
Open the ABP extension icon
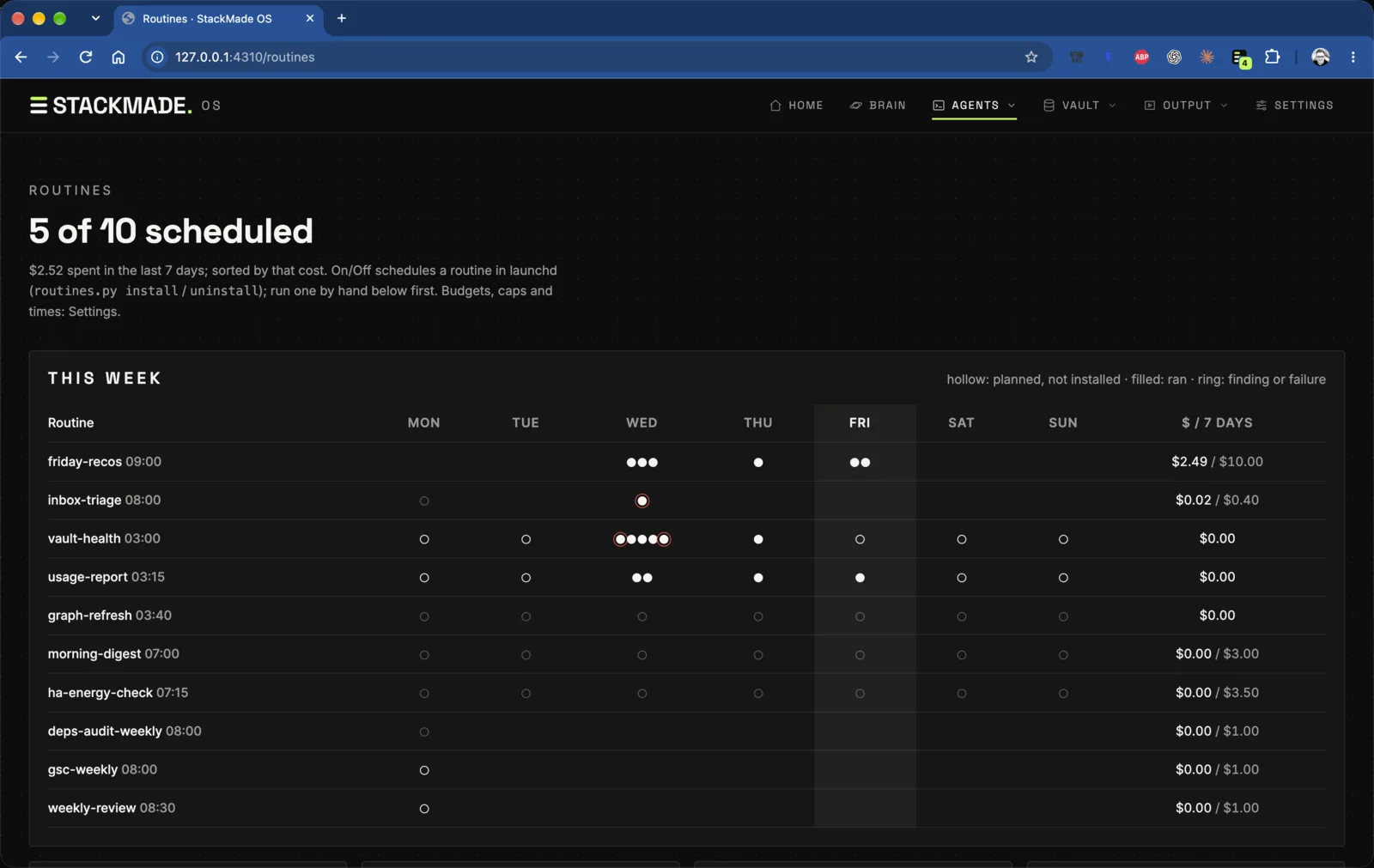pyautogui.click(x=1141, y=57)
